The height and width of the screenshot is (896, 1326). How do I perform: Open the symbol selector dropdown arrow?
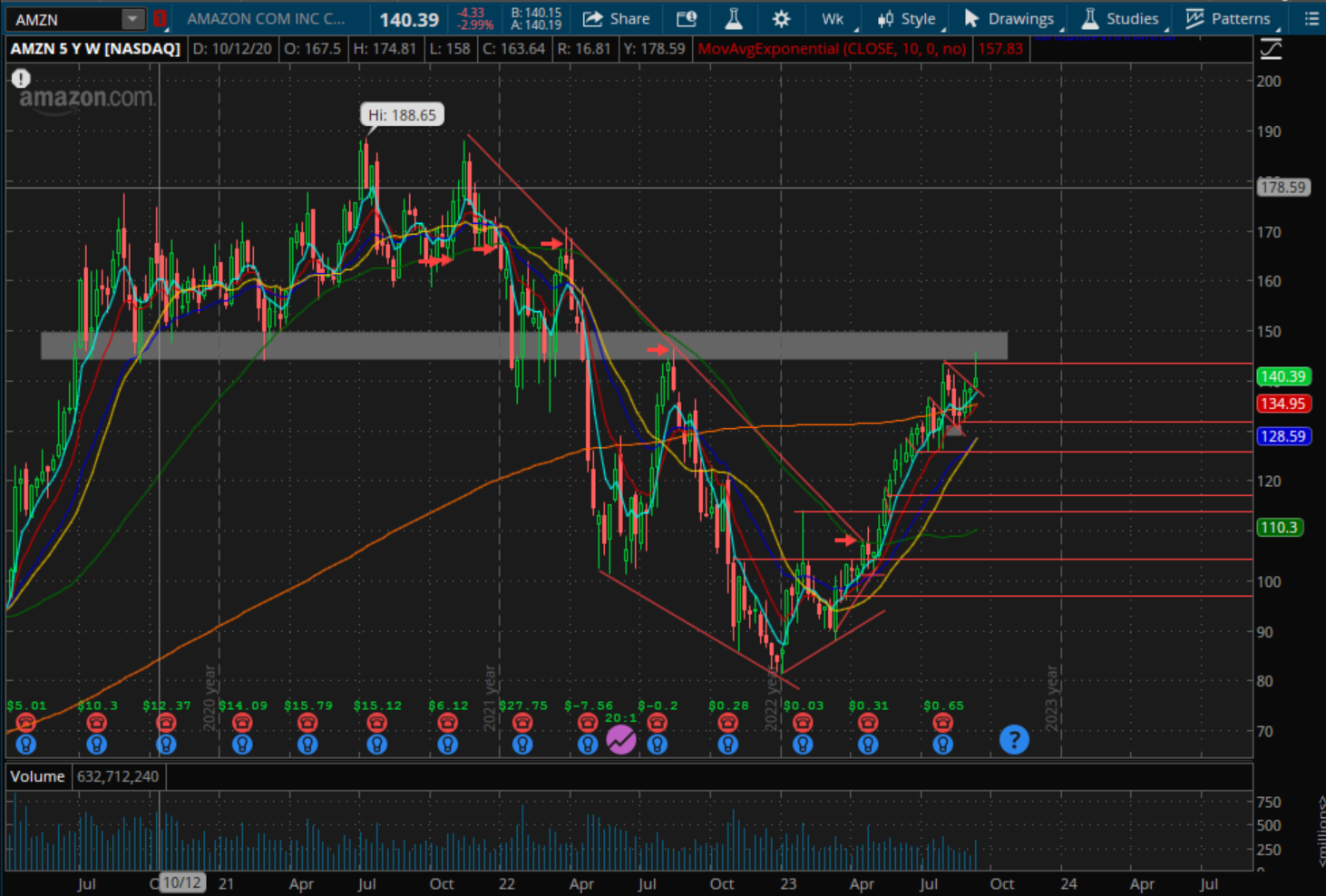click(x=132, y=19)
